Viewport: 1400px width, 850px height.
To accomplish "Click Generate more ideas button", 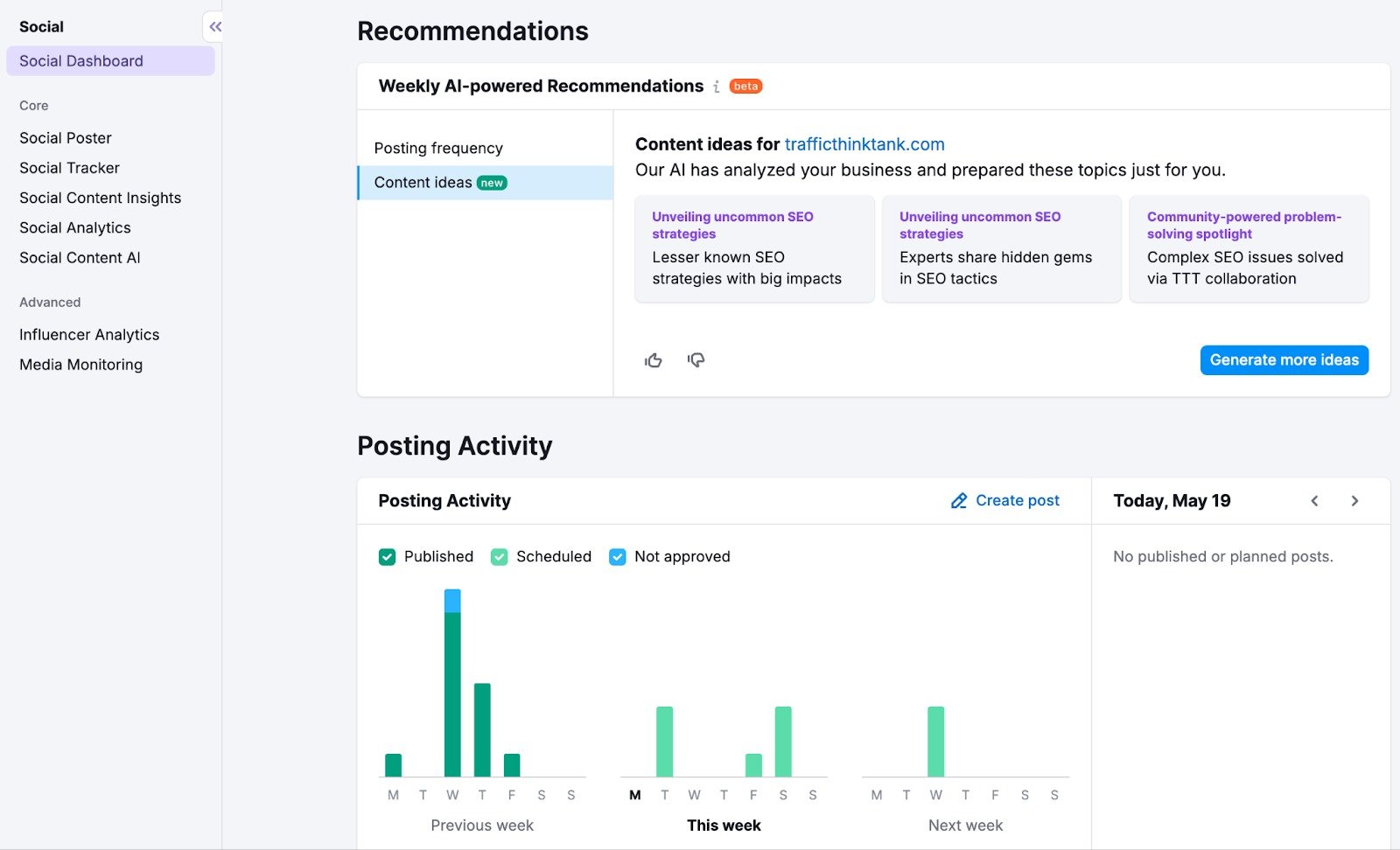I will click(1284, 360).
